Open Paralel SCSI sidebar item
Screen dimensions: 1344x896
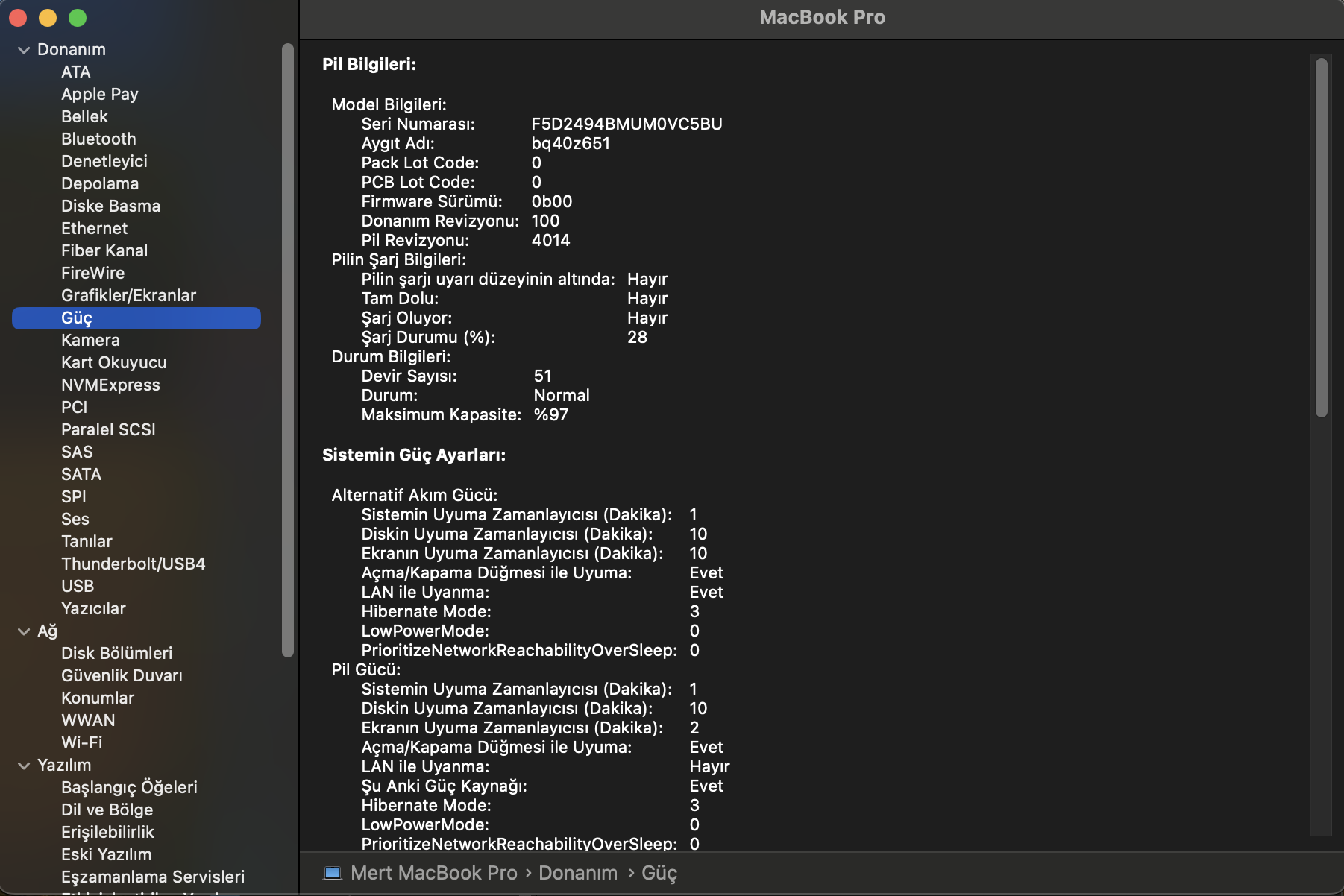[x=108, y=429]
